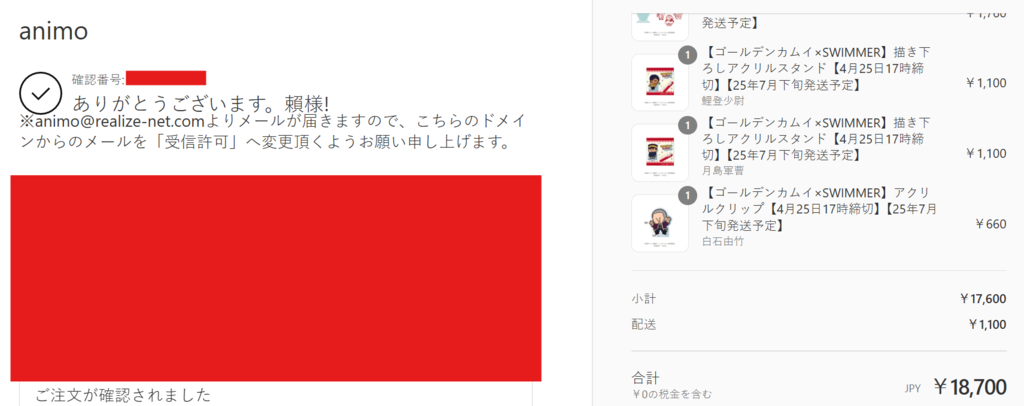
Task: Click the 確認番号 confirmation number label
Action: pos(99,79)
